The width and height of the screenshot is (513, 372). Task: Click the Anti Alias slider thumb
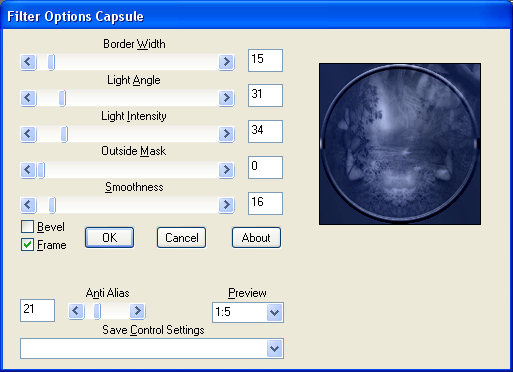(x=97, y=311)
